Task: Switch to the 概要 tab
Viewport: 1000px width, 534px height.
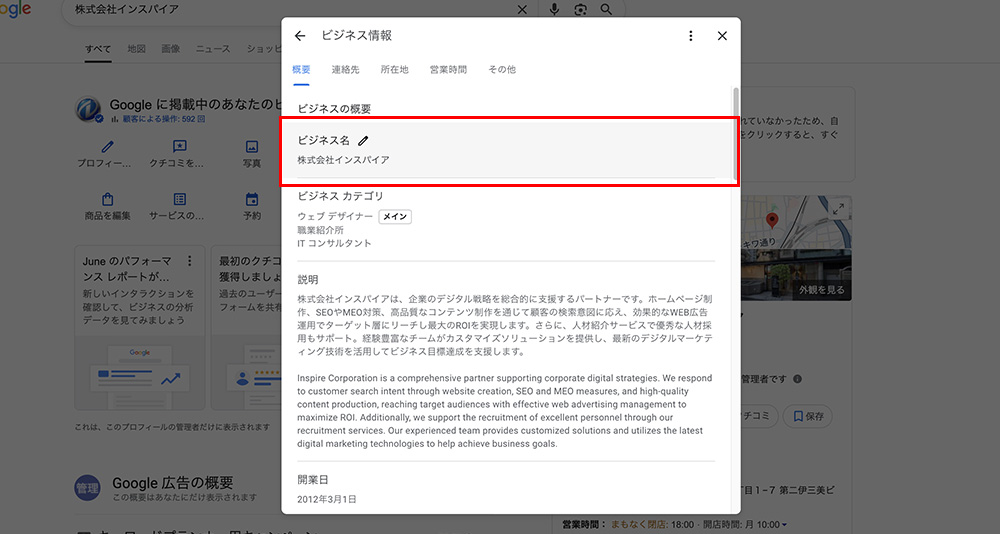Action: coord(301,70)
